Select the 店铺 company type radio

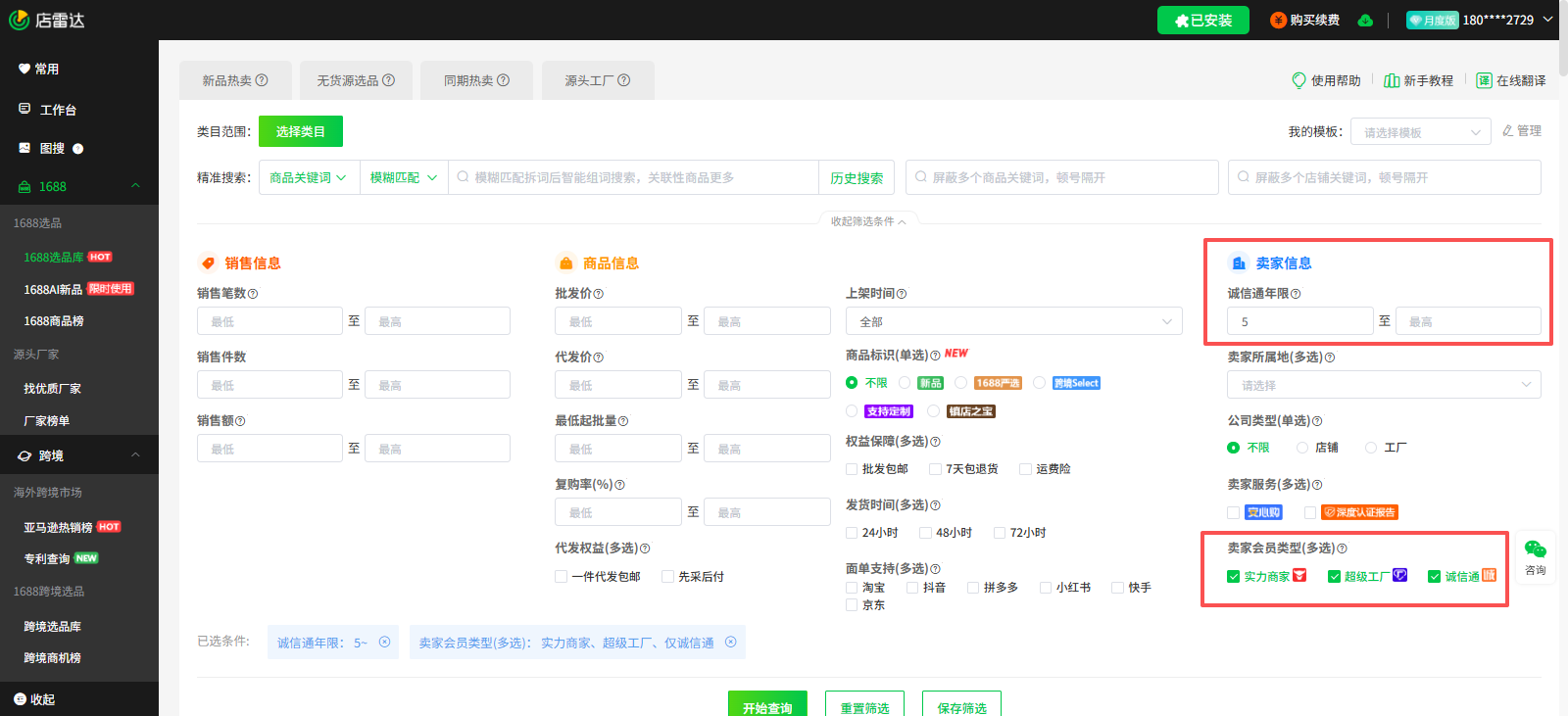click(x=1302, y=448)
